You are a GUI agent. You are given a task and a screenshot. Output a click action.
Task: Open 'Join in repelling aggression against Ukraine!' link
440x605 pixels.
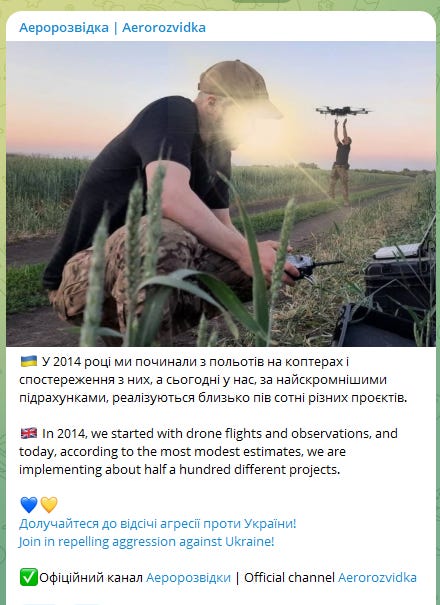point(147,541)
